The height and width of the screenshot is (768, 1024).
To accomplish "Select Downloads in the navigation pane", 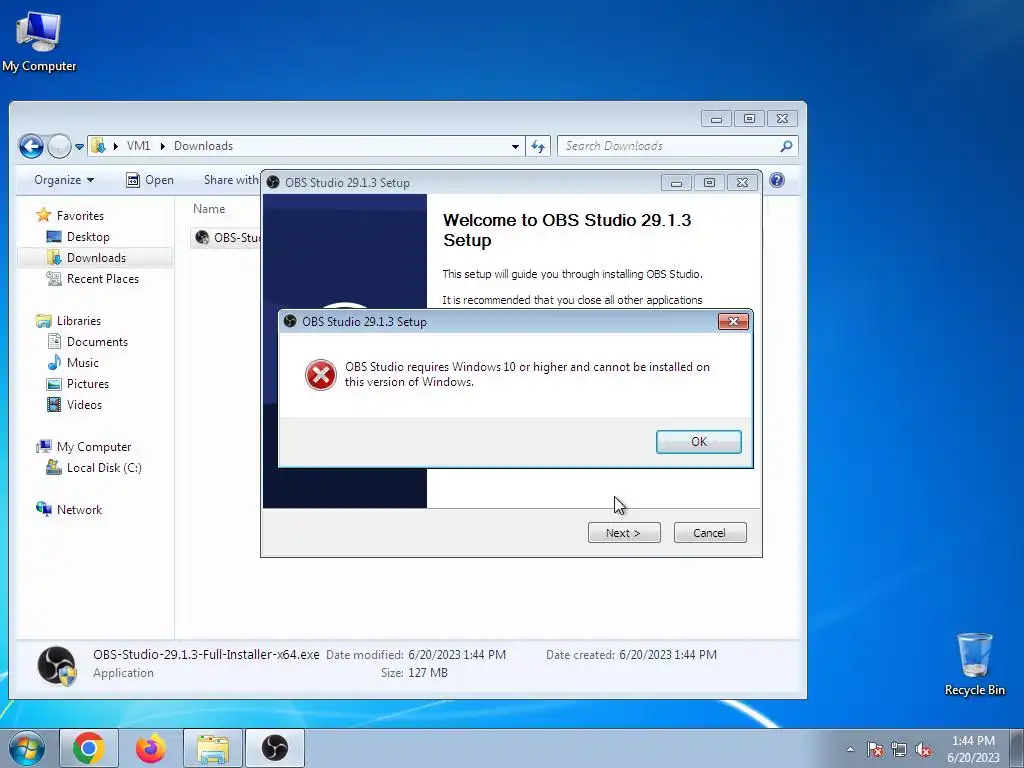I will point(95,258).
